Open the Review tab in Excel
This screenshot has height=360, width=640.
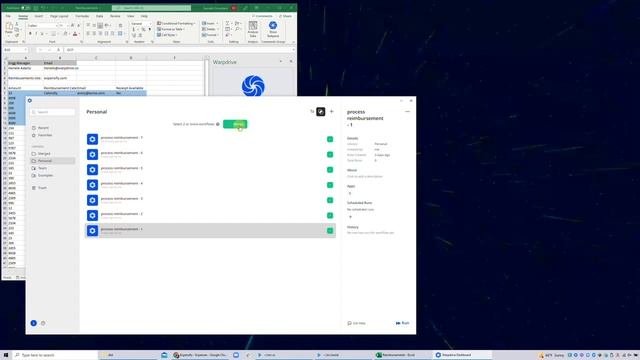(x=115, y=16)
